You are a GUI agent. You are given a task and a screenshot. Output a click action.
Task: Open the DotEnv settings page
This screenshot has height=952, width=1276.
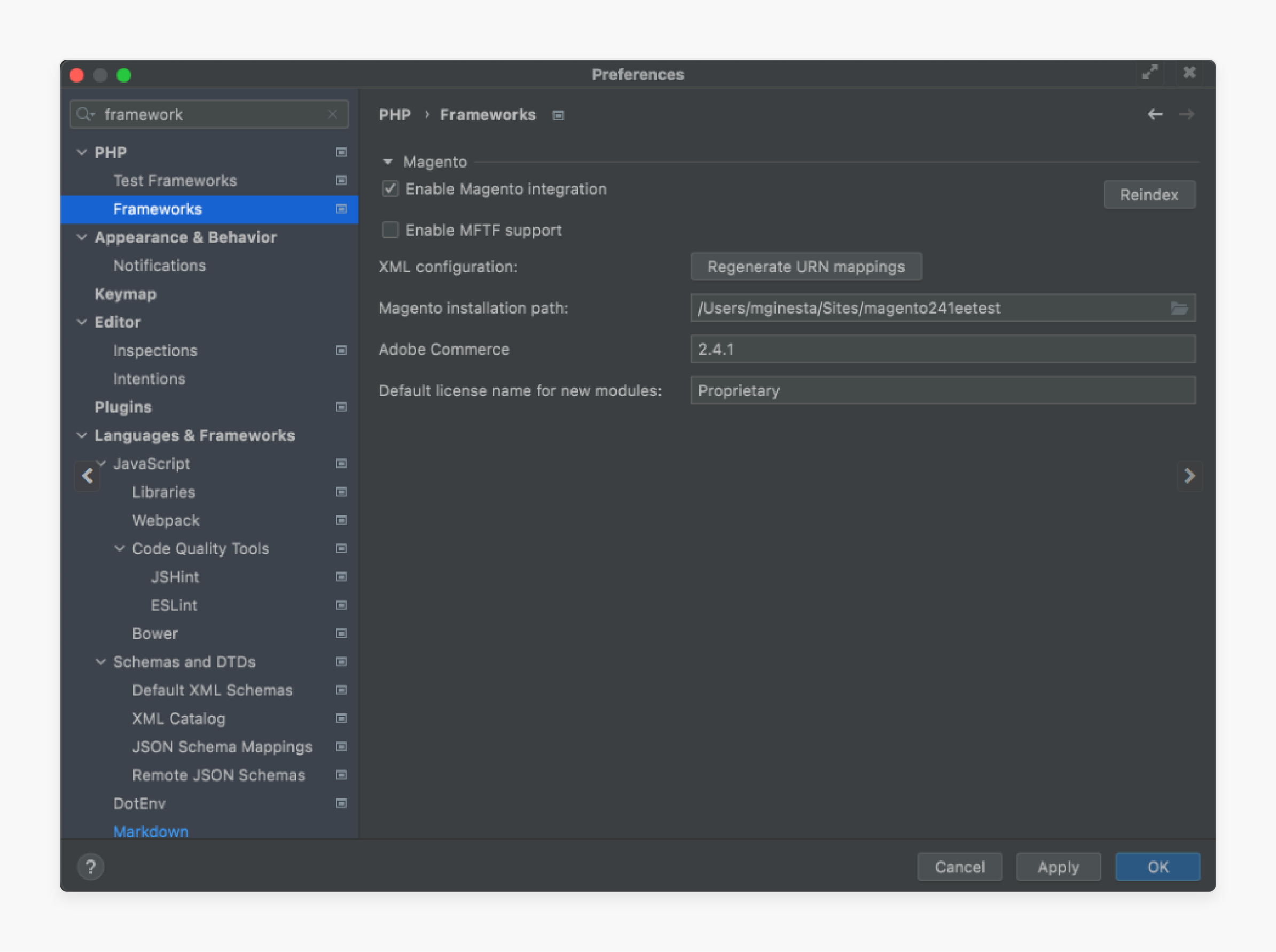click(x=139, y=803)
